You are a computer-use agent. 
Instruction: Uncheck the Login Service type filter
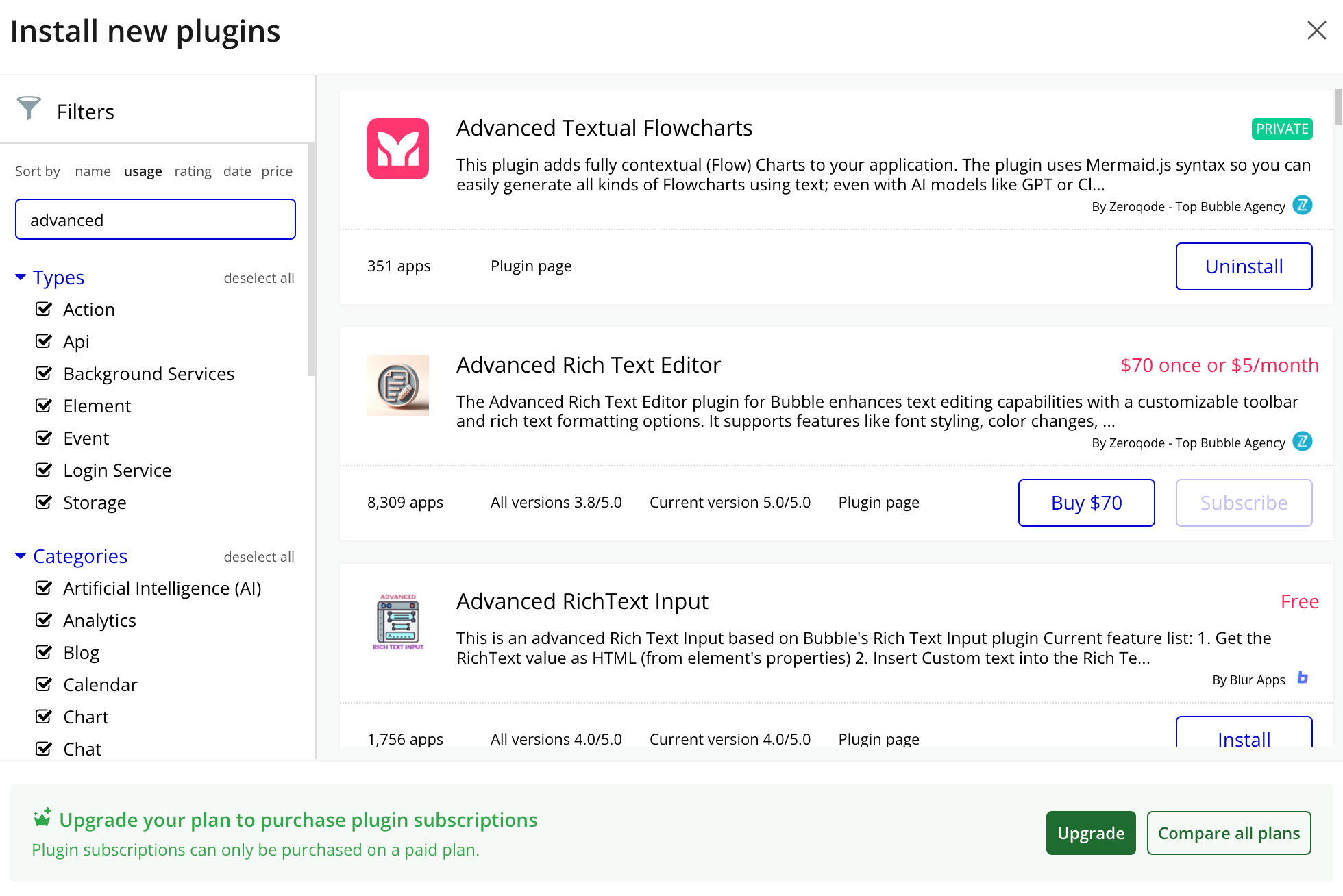coord(44,470)
